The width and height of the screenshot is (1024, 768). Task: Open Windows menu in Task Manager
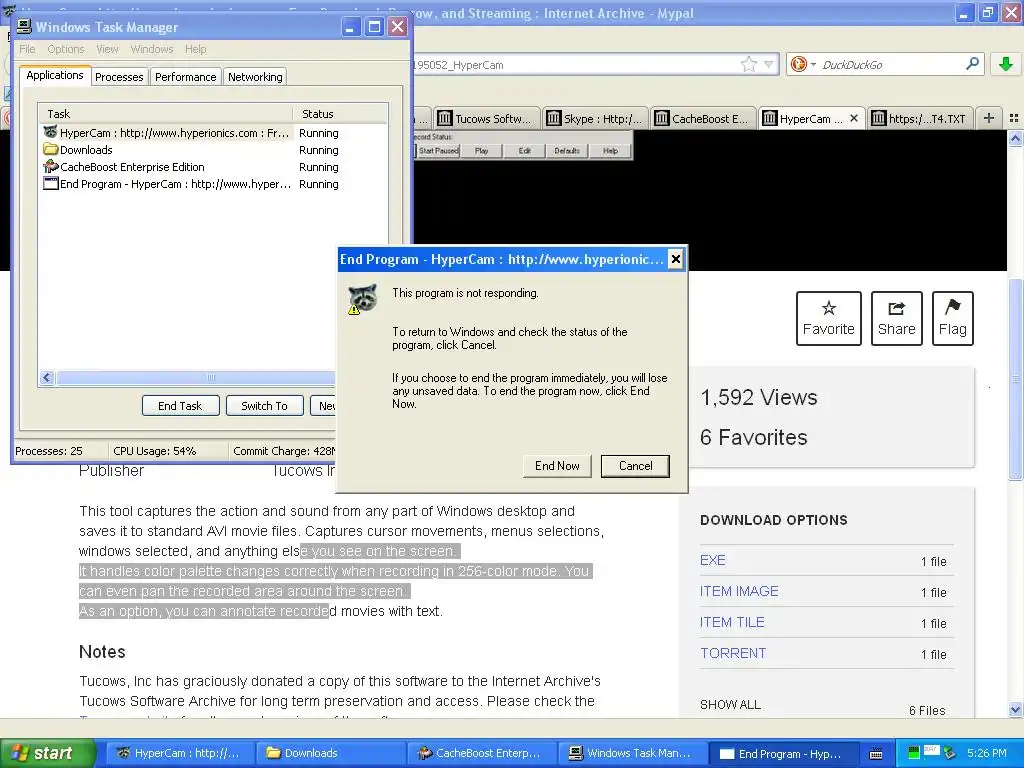coord(152,49)
